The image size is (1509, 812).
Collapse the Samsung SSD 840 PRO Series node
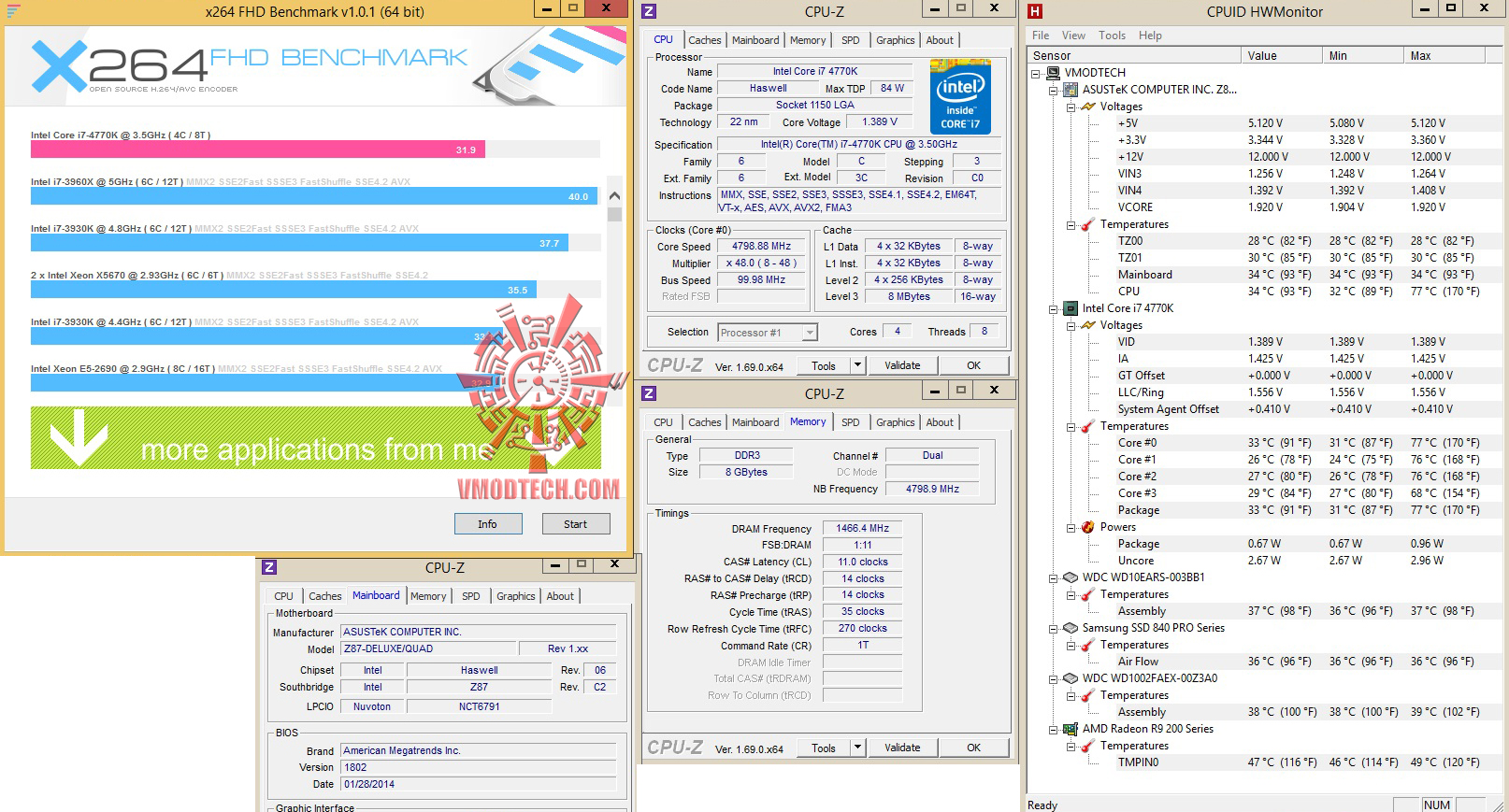pos(1053,628)
